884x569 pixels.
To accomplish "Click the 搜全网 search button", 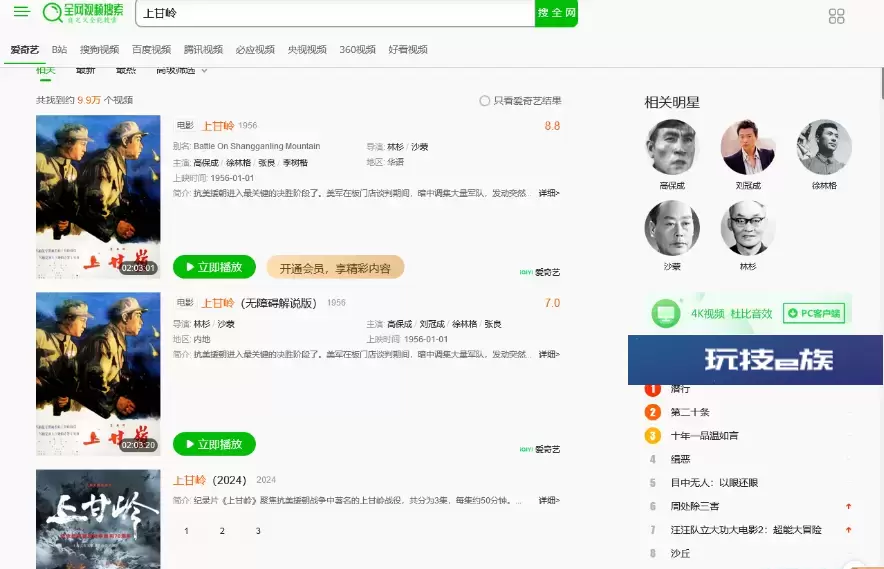I will pos(556,13).
